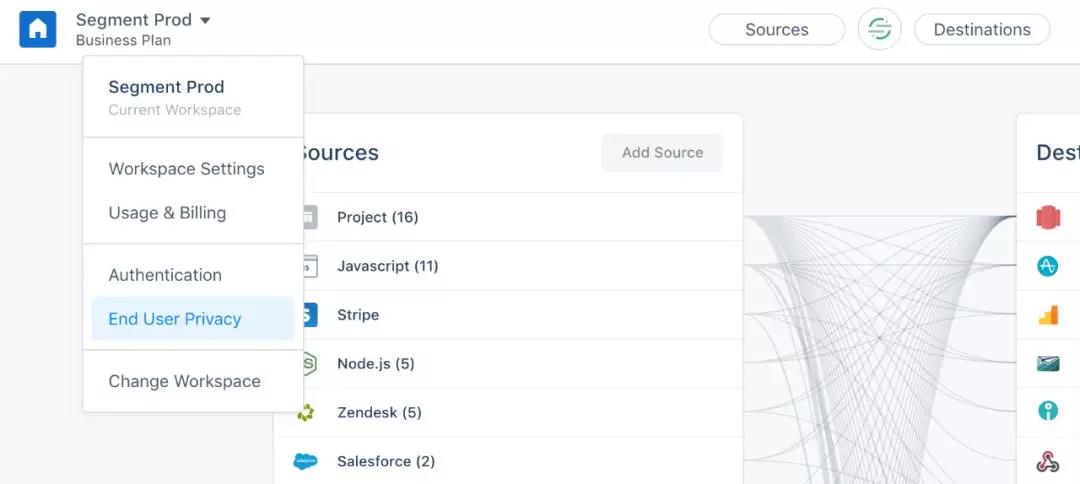
Task: Click the webhooks destination icon
Action: [1047, 461]
